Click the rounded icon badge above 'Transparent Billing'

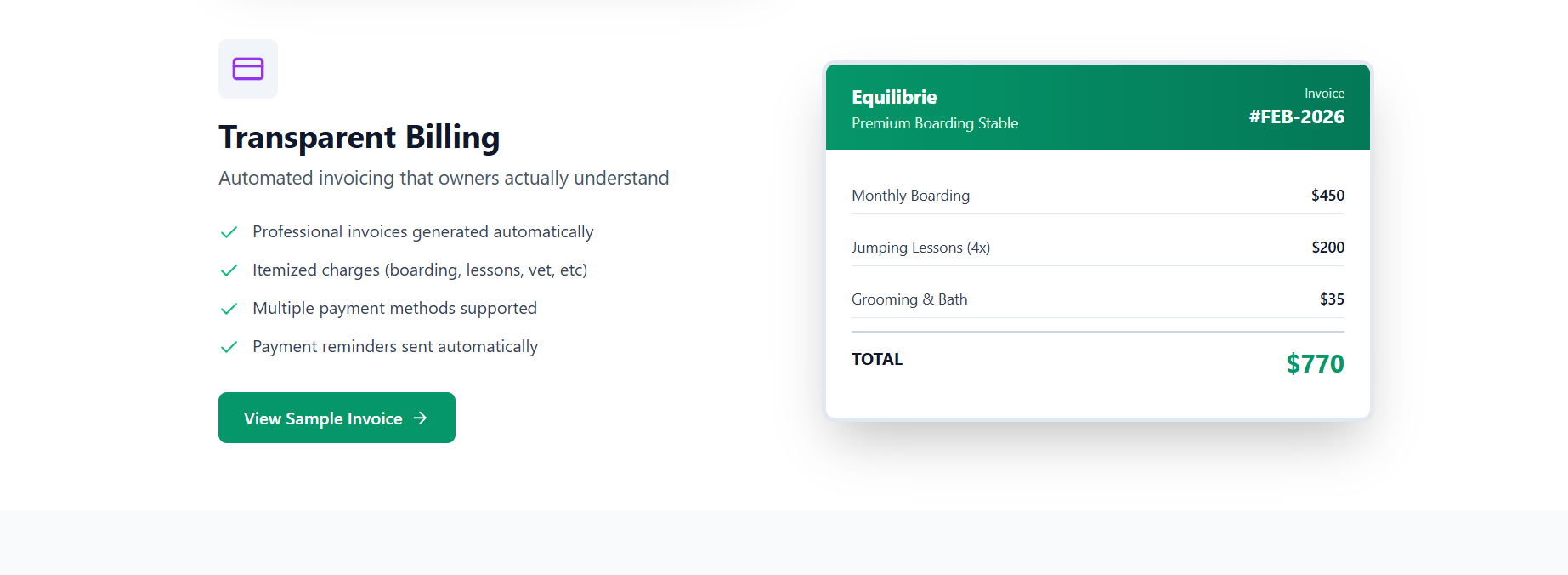coord(247,69)
